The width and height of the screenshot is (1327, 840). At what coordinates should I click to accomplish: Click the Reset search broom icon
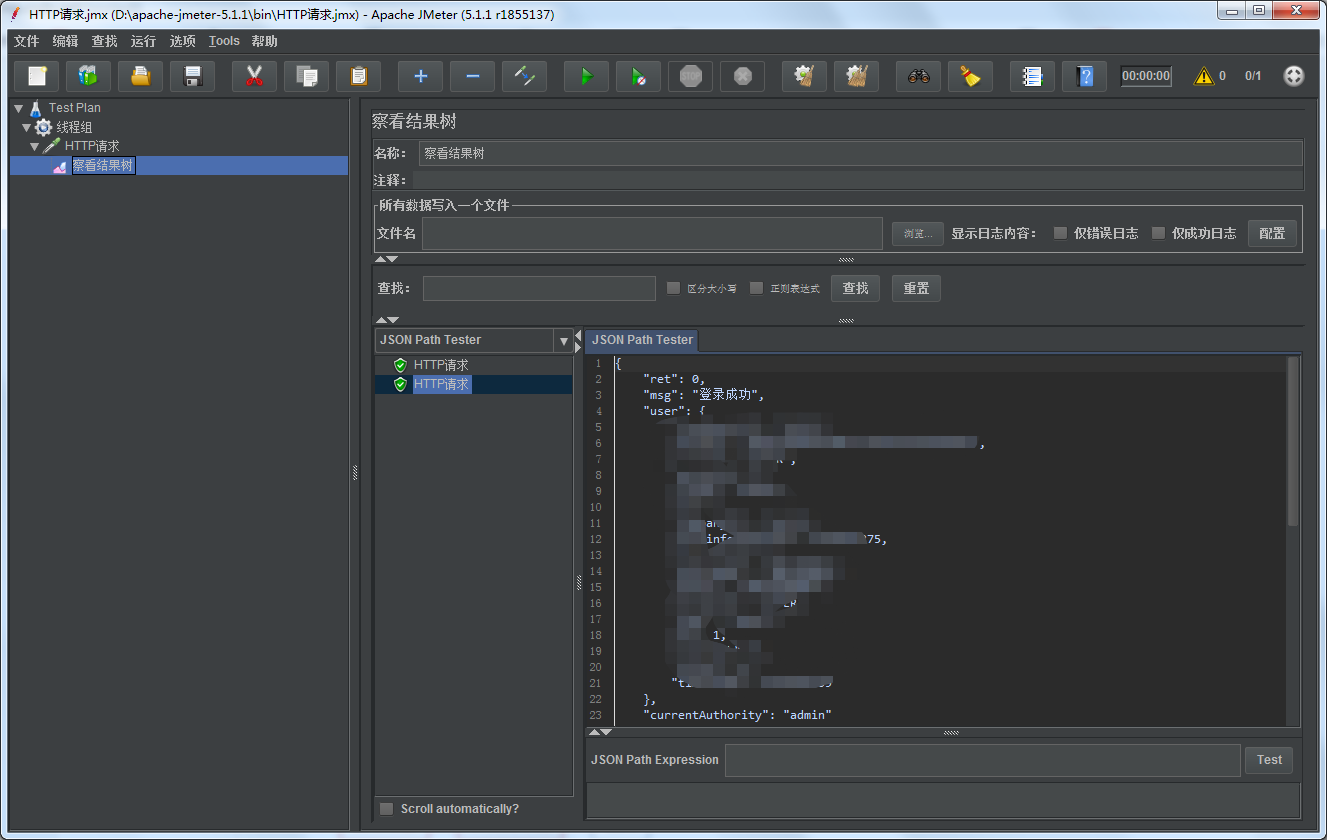pos(971,76)
